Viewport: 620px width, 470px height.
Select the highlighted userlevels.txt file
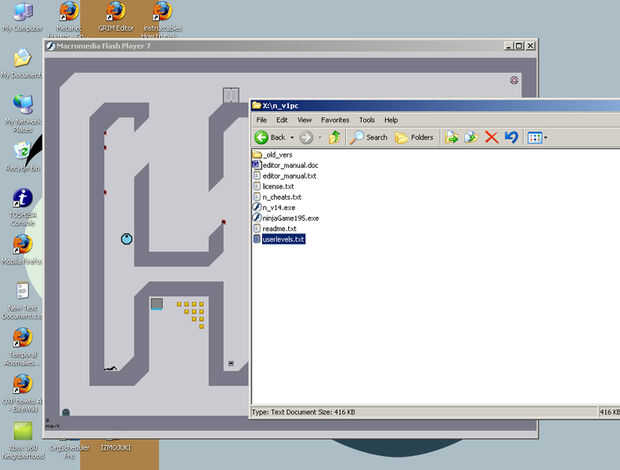[x=279, y=239]
